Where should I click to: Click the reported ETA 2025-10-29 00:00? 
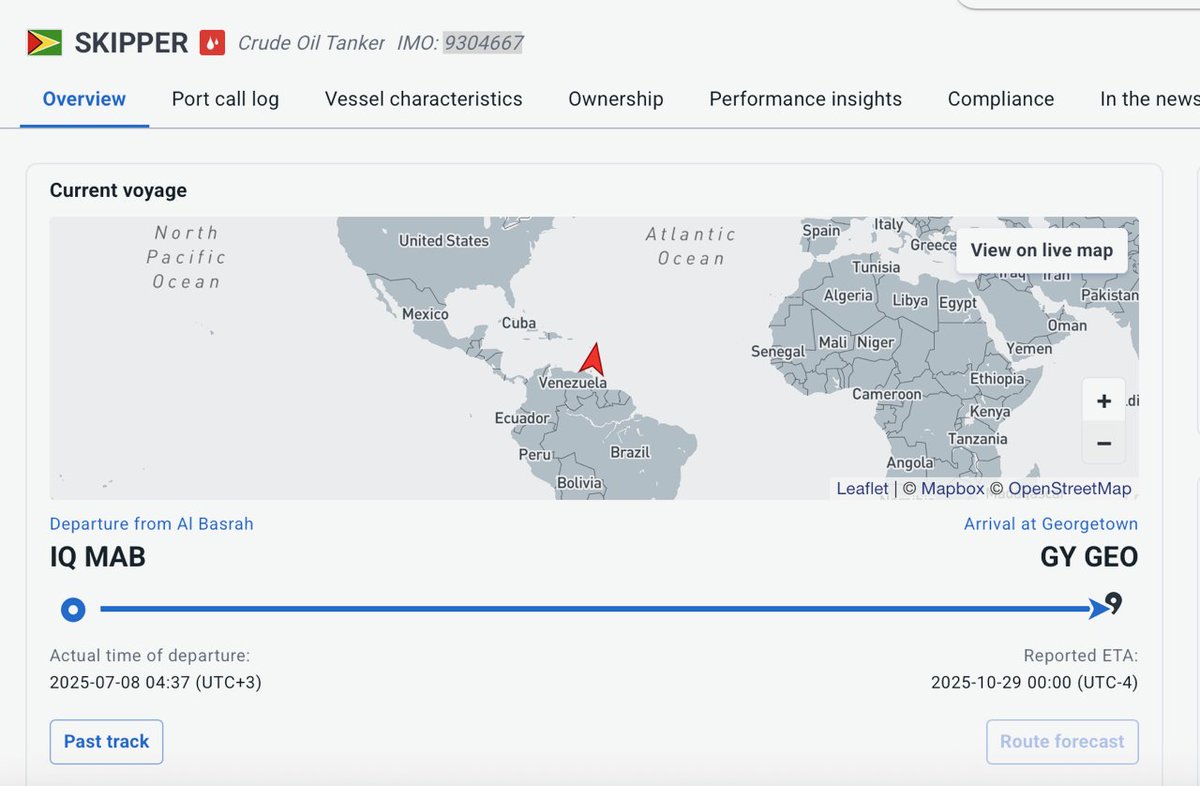point(1034,683)
